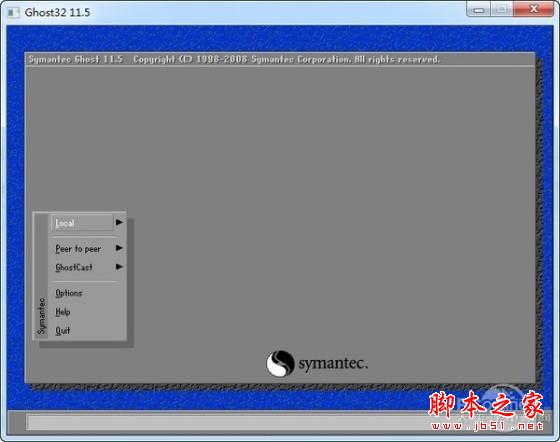Viewport: 560px width, 442px height.
Task: Click the Symantec Ghost 11.5 copyright header
Action: [234, 59]
